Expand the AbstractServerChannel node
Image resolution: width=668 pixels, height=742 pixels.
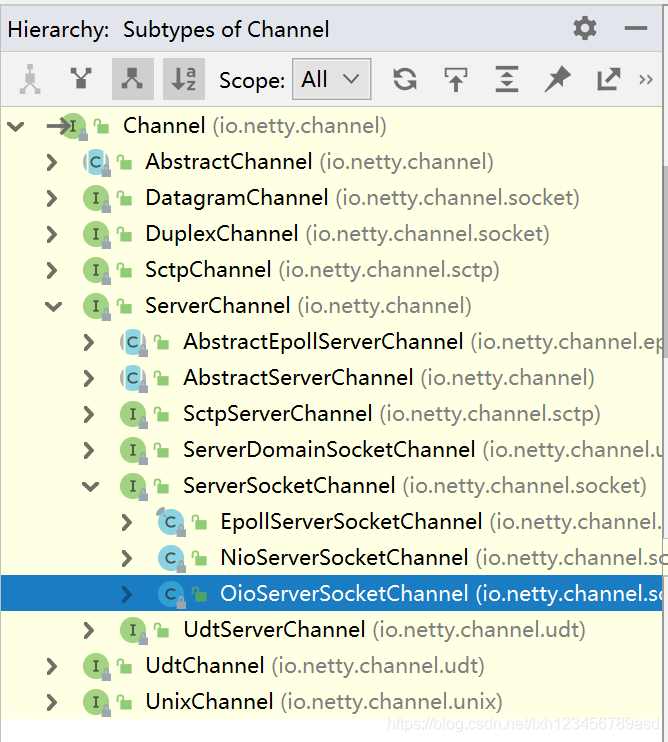88,378
